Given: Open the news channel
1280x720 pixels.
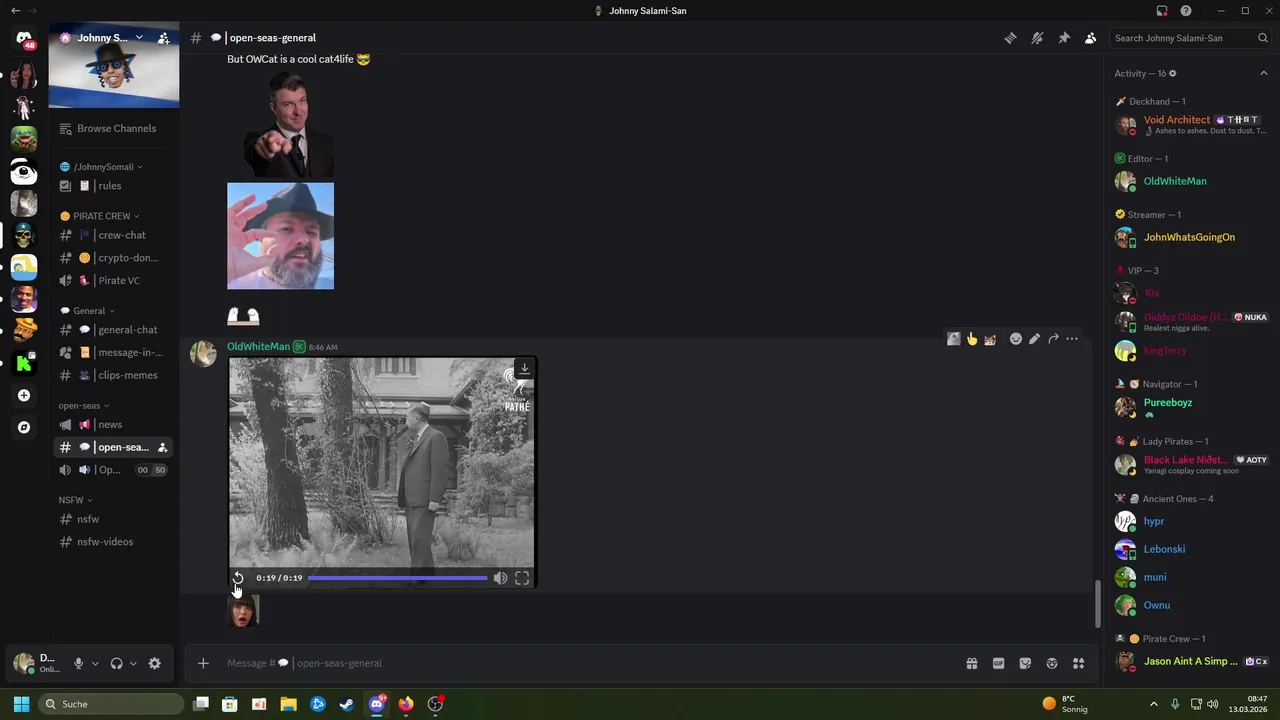Looking at the screenshot, I should [x=113, y=425].
